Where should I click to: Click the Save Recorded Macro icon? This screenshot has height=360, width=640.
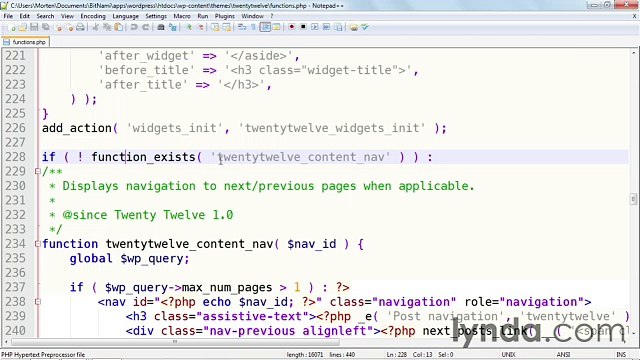pos(338,27)
